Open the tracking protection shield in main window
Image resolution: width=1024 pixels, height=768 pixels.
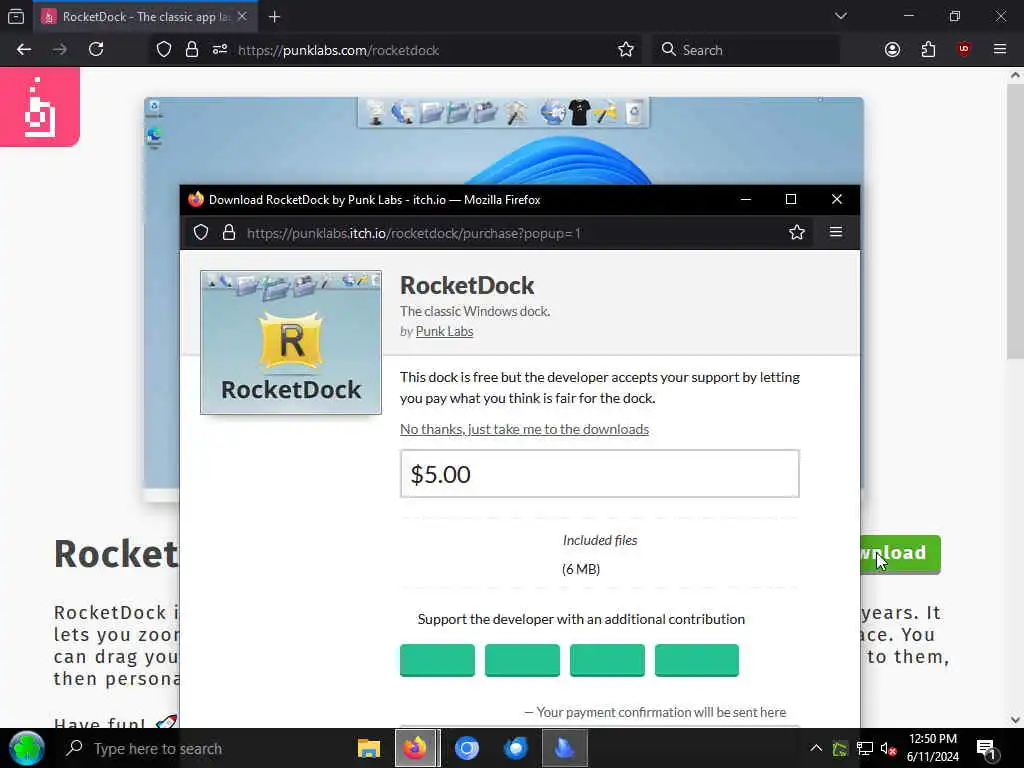[x=164, y=50]
